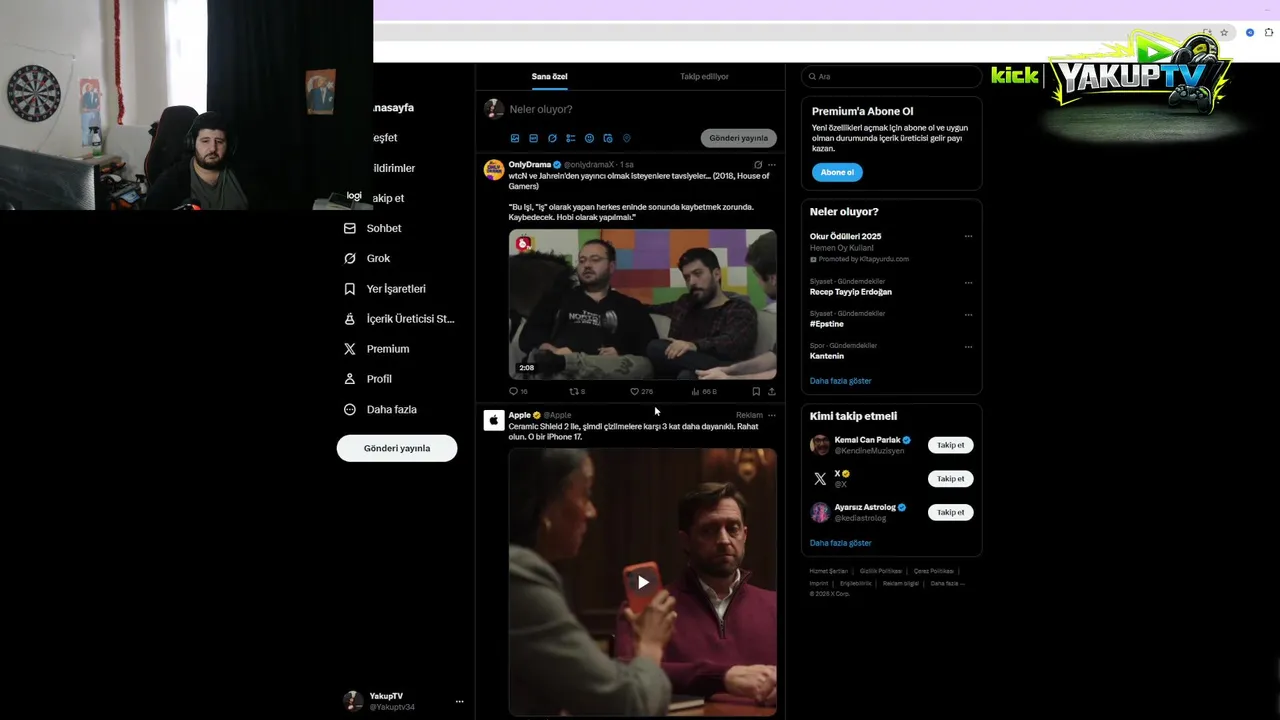Screen dimensions: 1280x720
Task: Open options for Recep Tayyip Erdoğan trend
Action: tap(968, 282)
